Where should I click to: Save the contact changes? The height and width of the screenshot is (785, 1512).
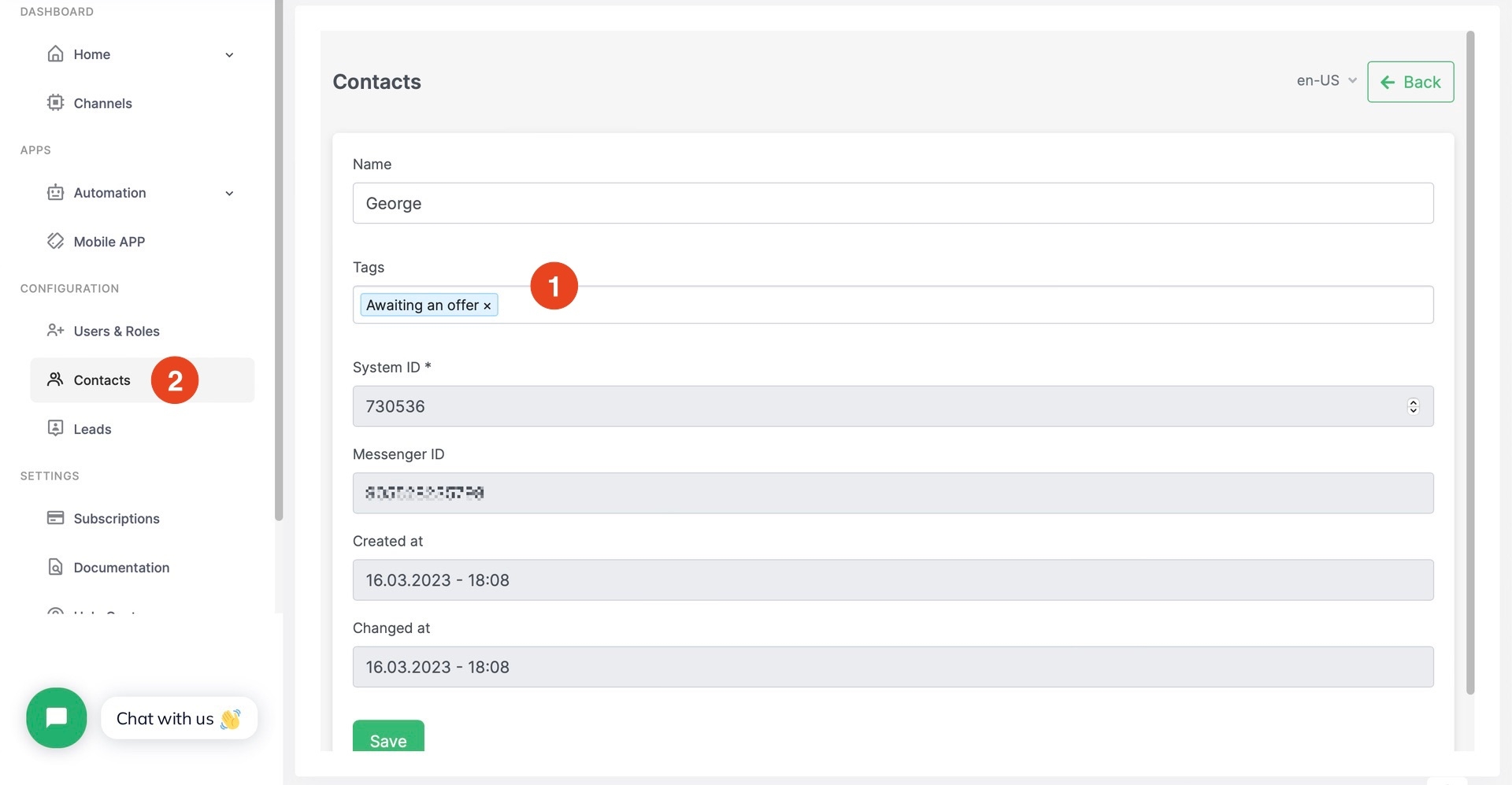coord(388,738)
